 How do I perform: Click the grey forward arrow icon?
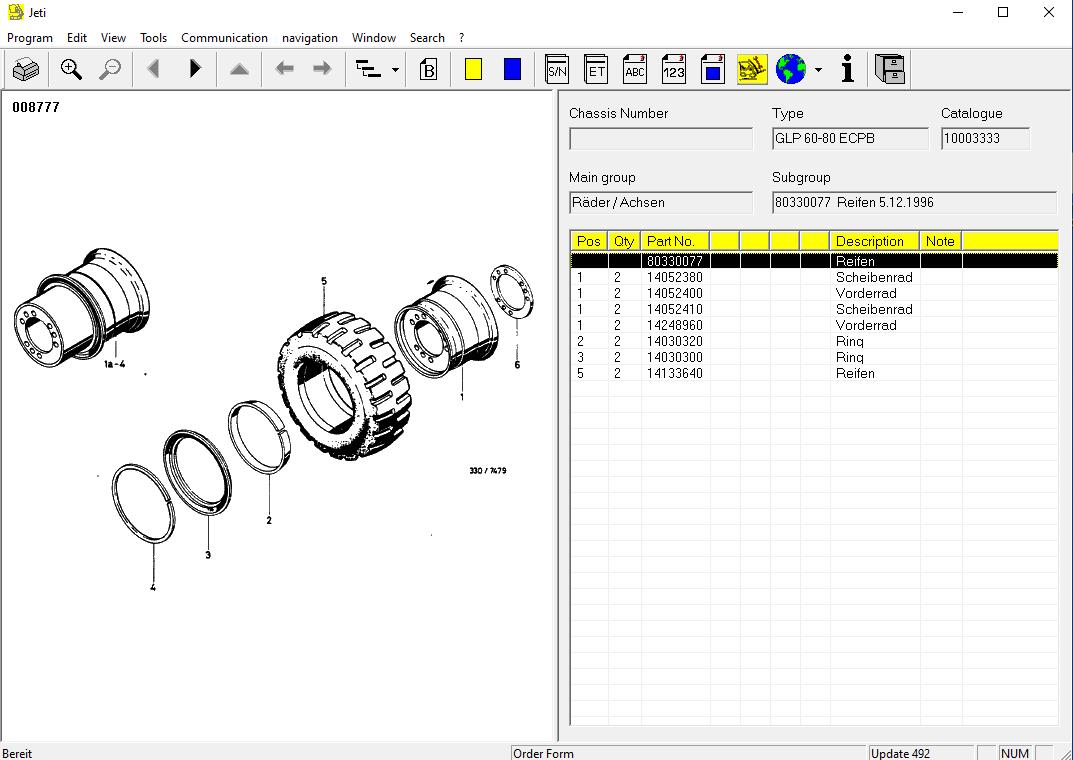tap(322, 68)
